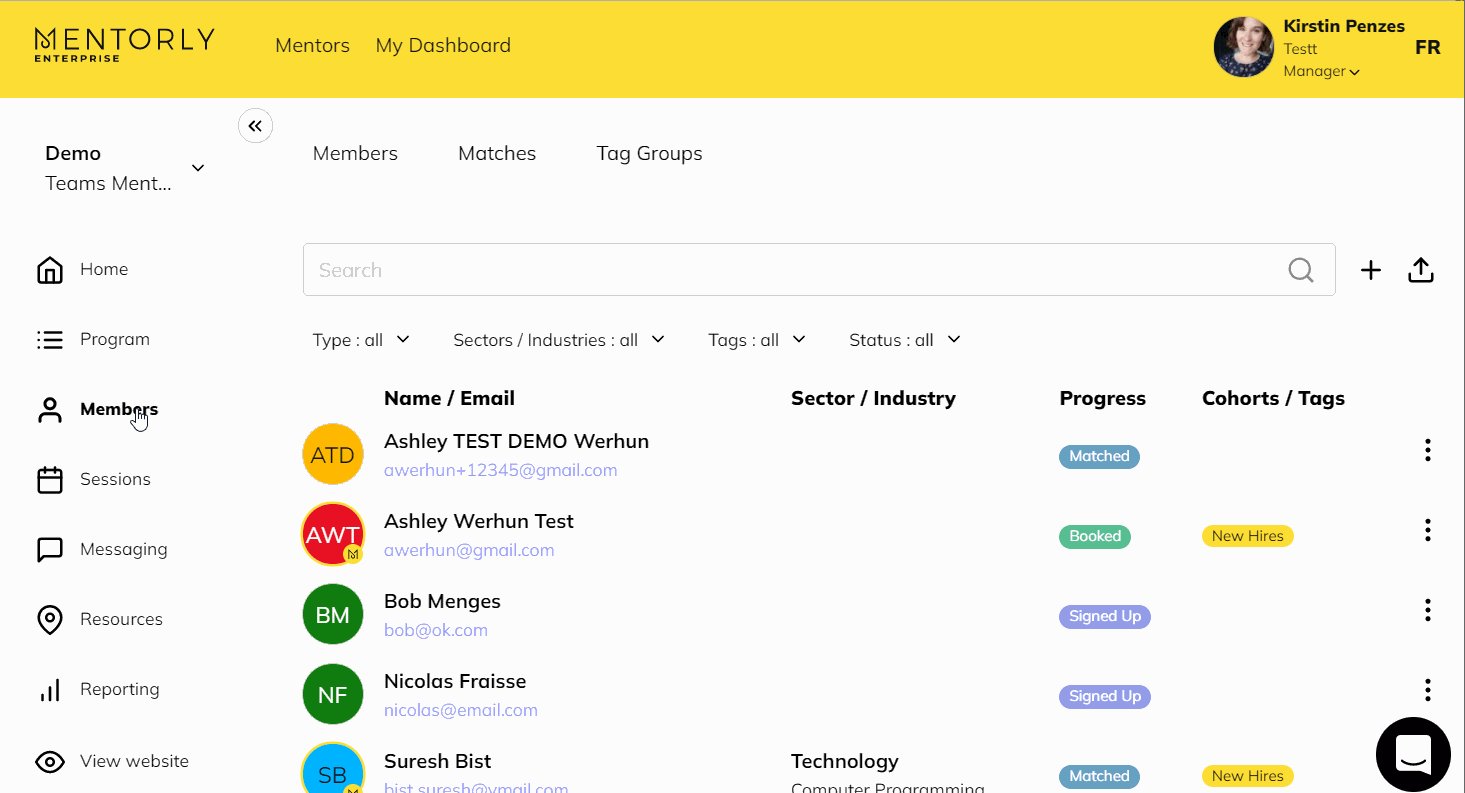Open three-dot menu for Nicolas Fraisse
This screenshot has height=793, width=1465.
pos(1427,690)
